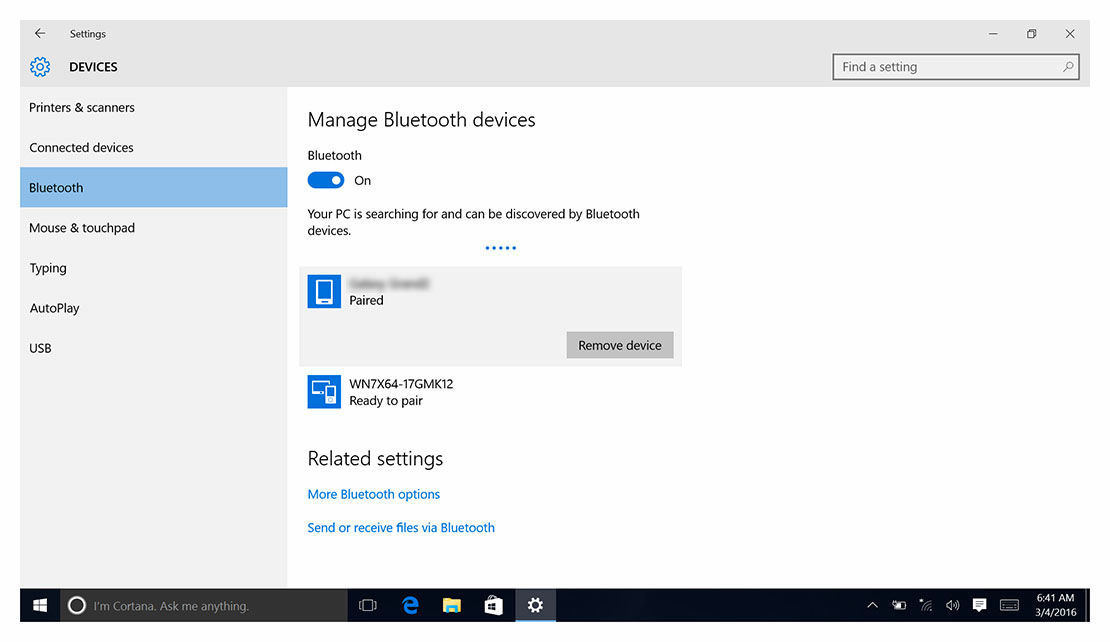Screen dimensions: 1110x642
Task: Turn off the Bluetooth toggle switch
Action: point(326,180)
